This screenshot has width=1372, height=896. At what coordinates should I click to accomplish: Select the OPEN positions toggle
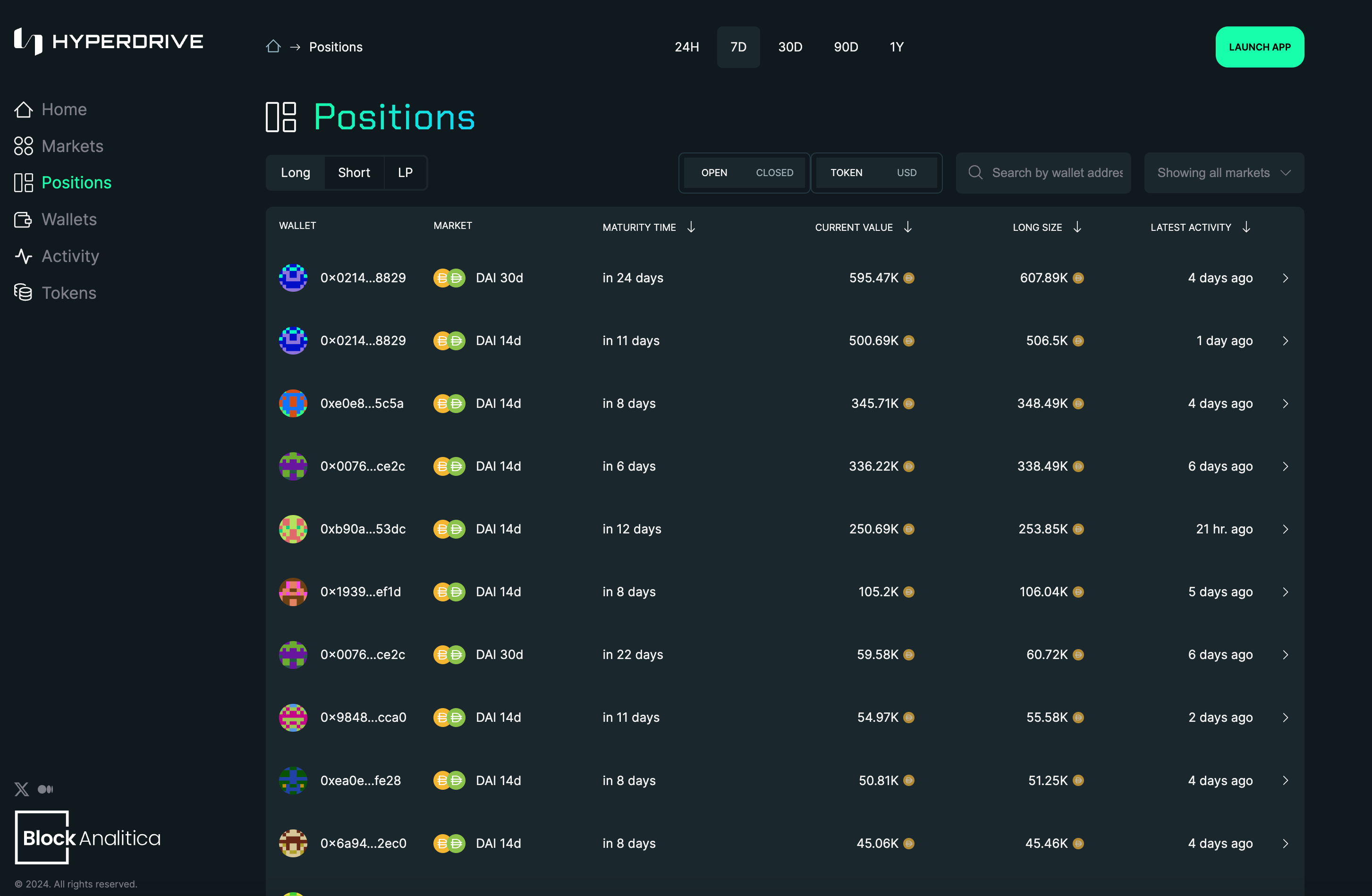tap(714, 172)
